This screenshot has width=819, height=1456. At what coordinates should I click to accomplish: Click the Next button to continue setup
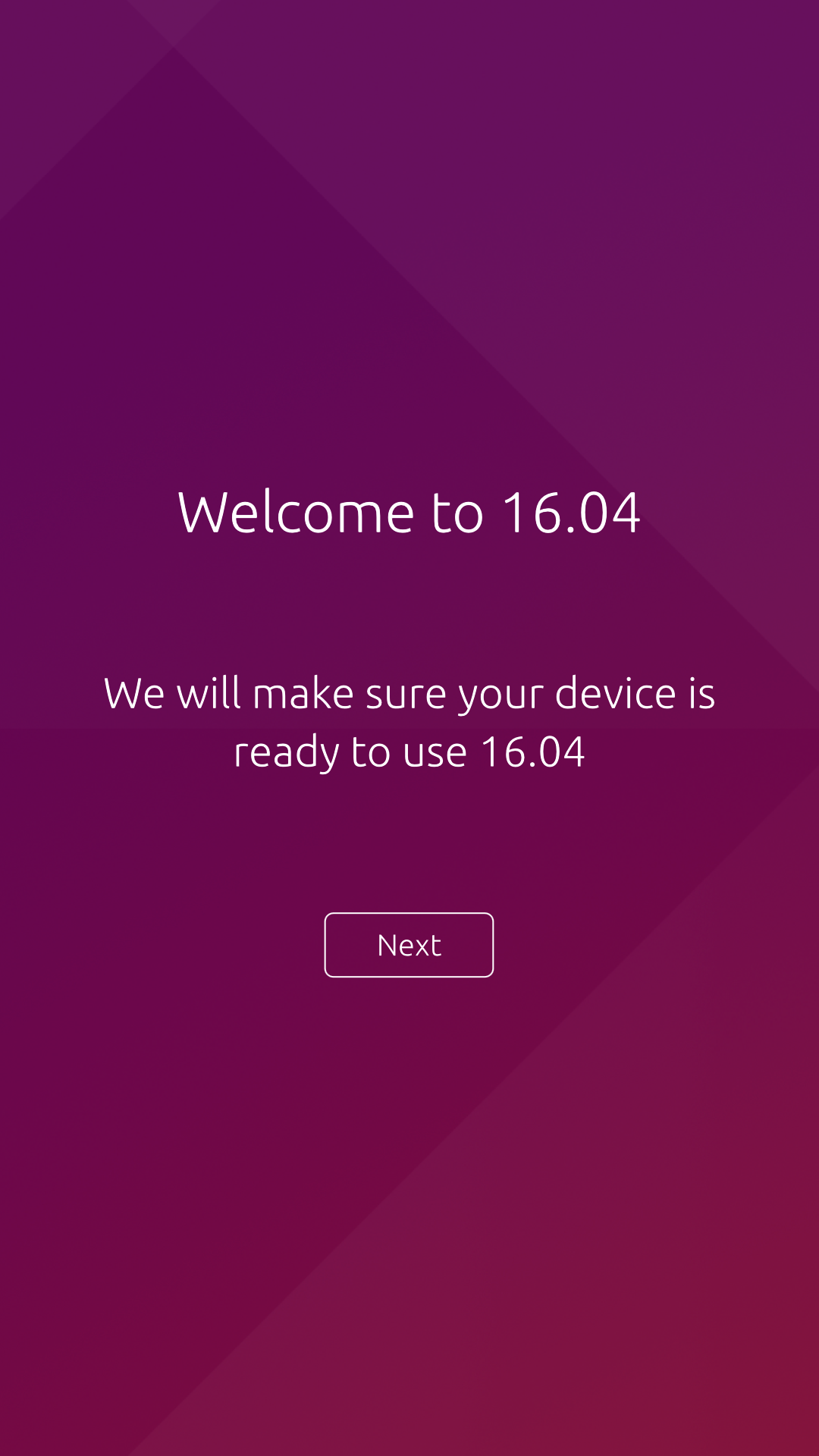click(409, 945)
